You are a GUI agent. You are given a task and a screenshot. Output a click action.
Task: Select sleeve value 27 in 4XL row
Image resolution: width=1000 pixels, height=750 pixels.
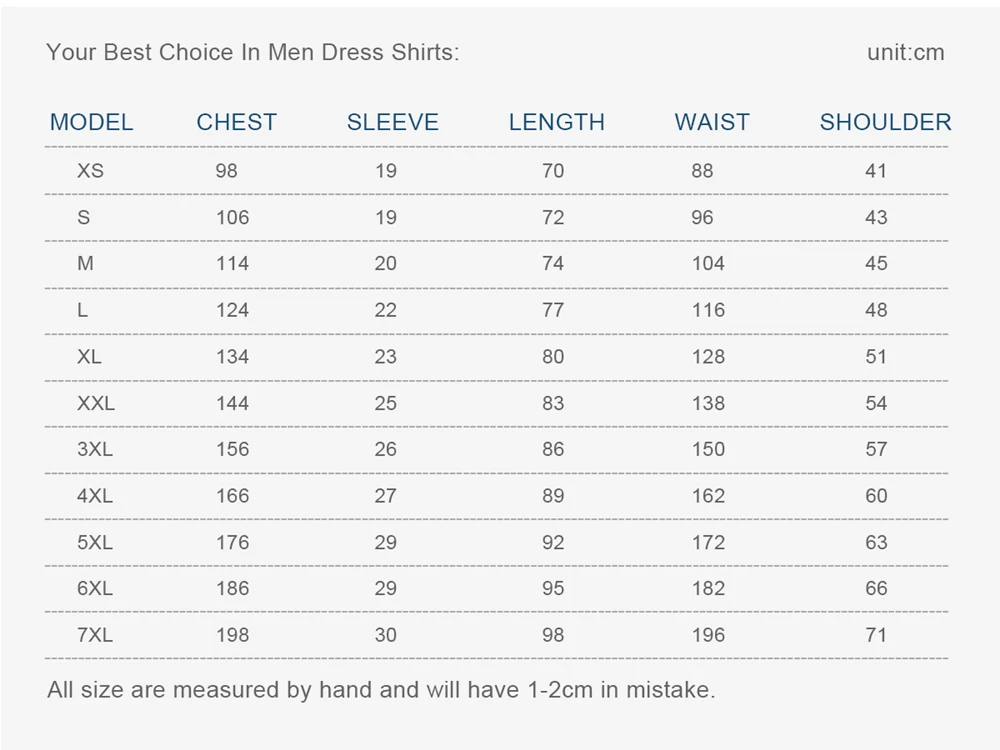[385, 496]
